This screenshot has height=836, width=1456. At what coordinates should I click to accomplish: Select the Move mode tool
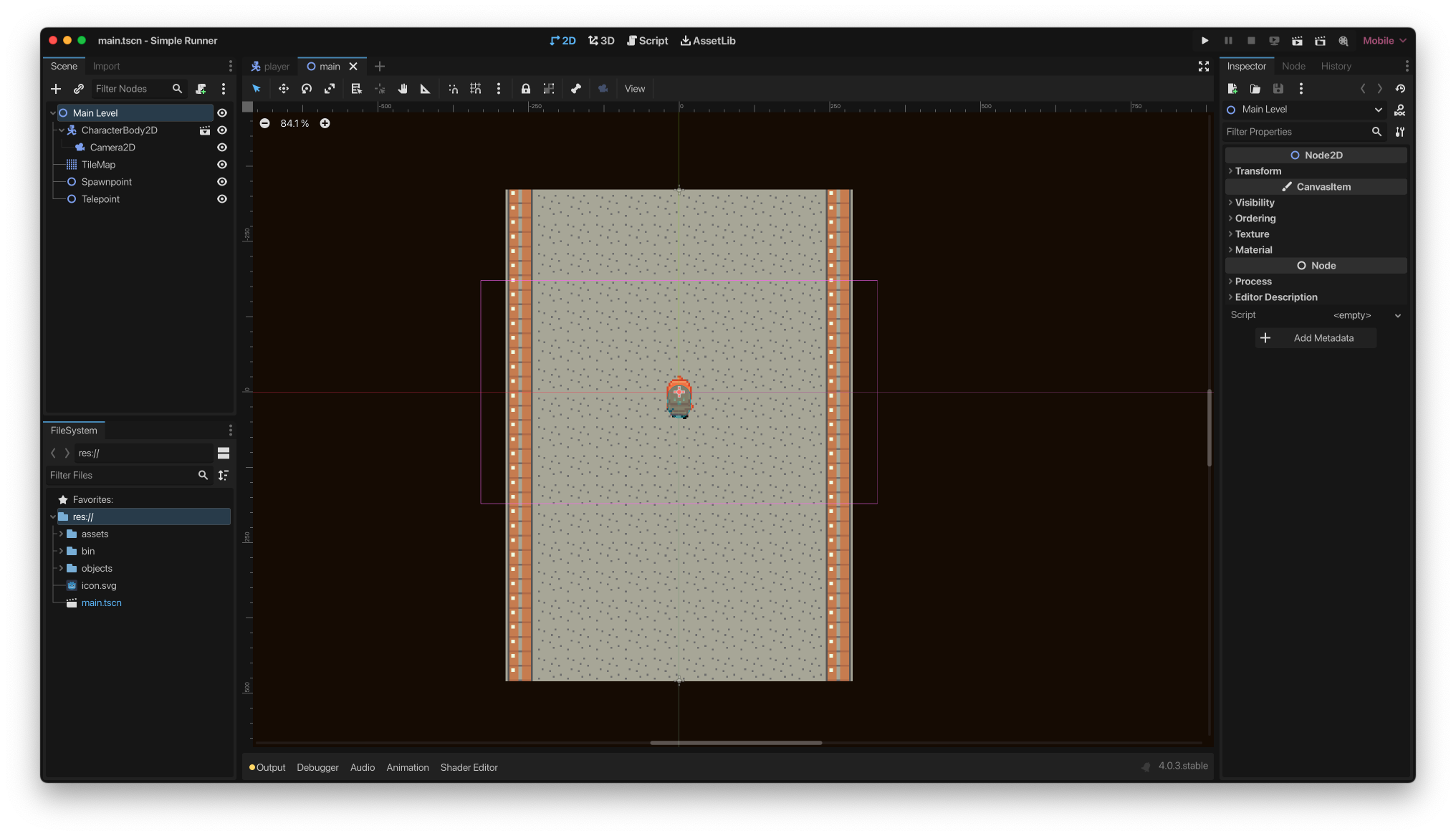[x=284, y=89]
